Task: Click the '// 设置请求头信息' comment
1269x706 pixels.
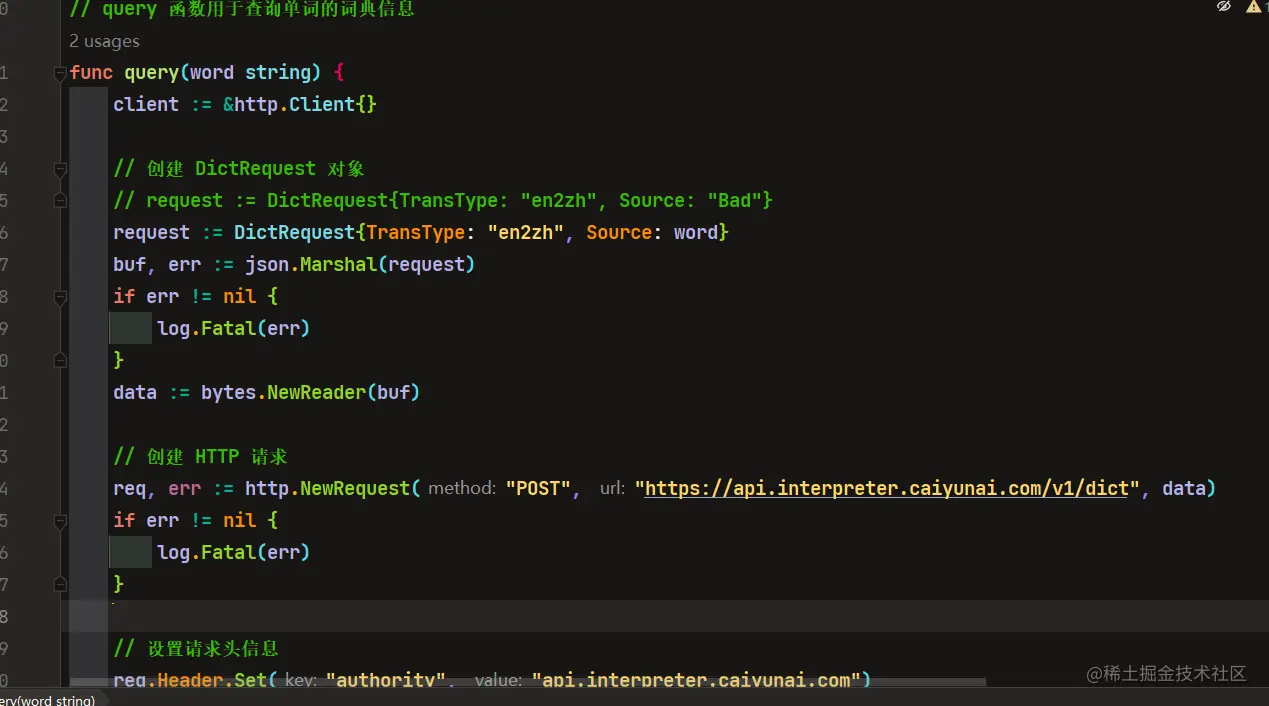Action: click(x=196, y=648)
